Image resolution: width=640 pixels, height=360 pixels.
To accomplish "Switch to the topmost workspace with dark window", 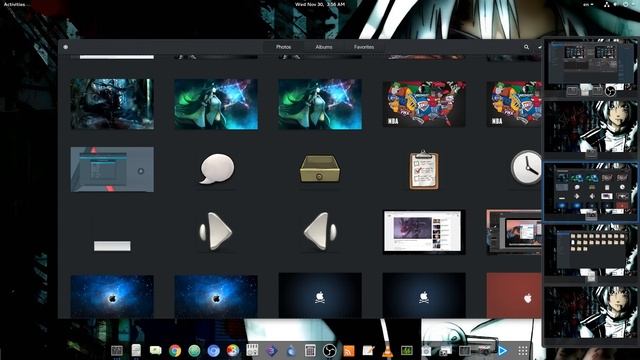I will coord(591,67).
